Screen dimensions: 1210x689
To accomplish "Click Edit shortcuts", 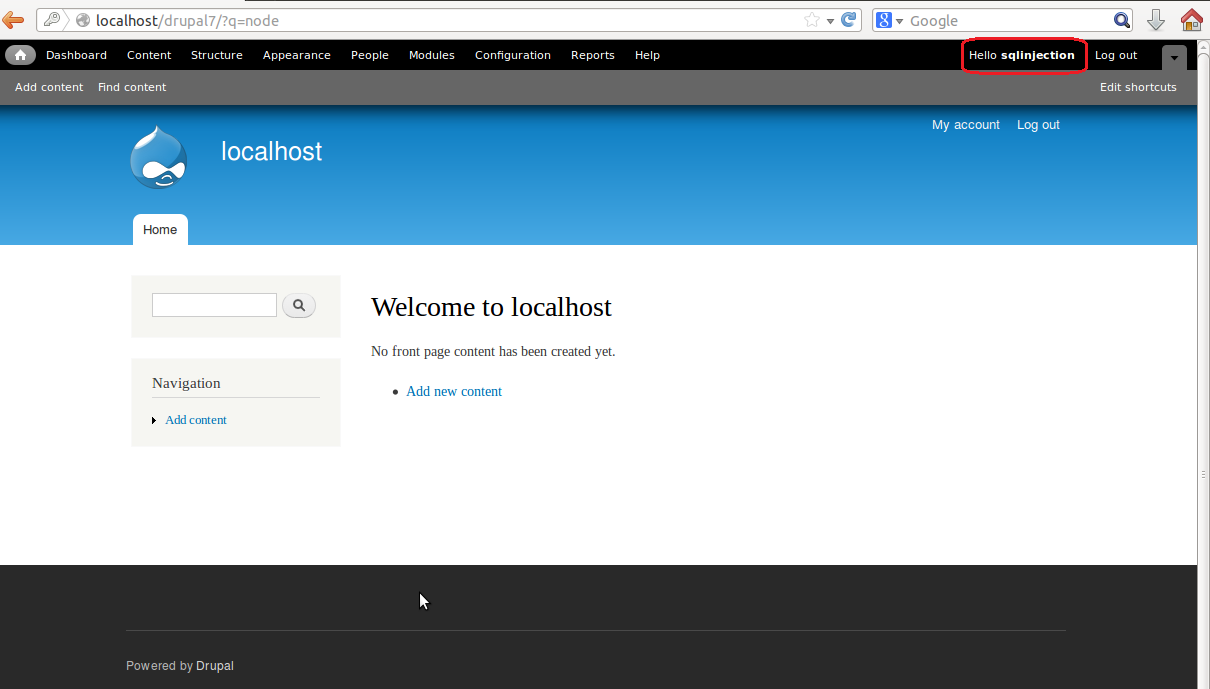I will 1138,87.
